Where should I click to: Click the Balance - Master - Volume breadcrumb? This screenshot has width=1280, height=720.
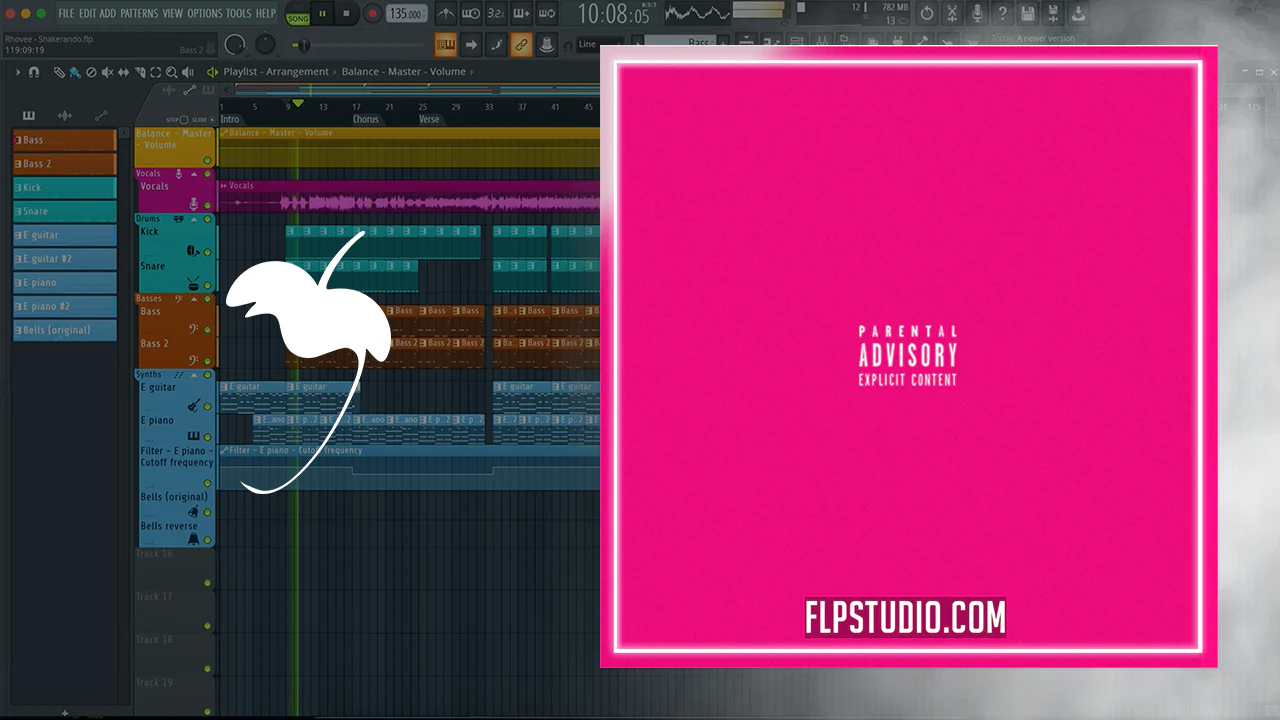pos(404,72)
